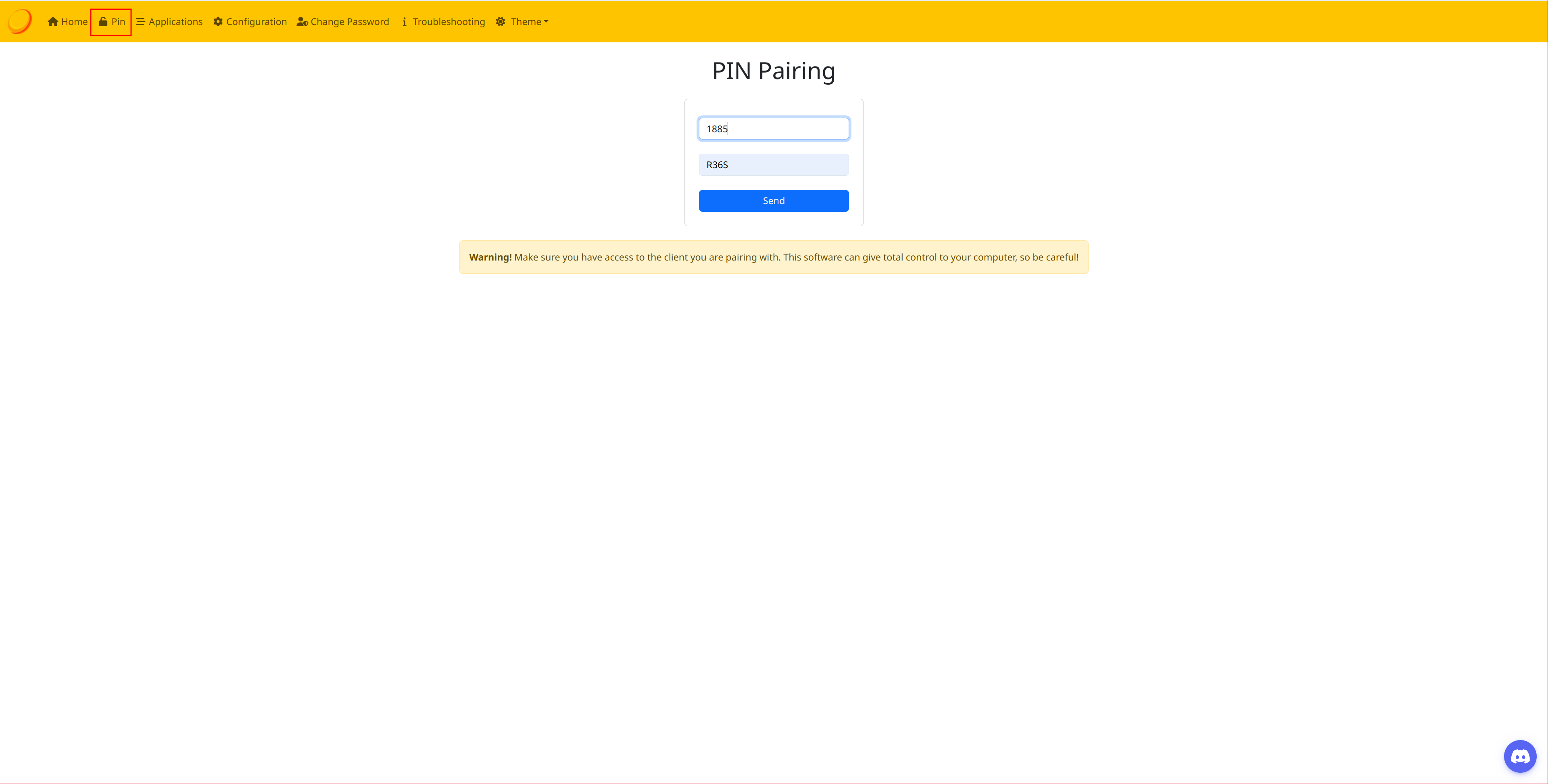Go to the Home nav item
The width and height of the screenshot is (1548, 784).
(75, 22)
